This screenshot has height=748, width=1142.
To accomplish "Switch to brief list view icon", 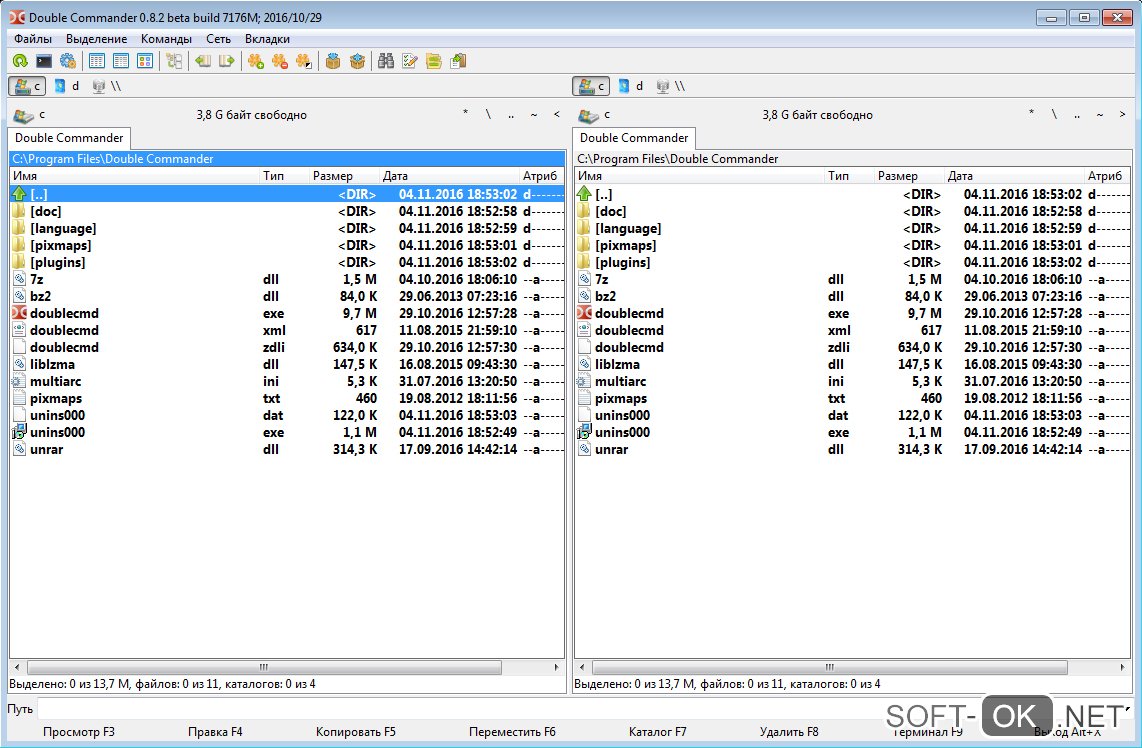I will point(97,61).
